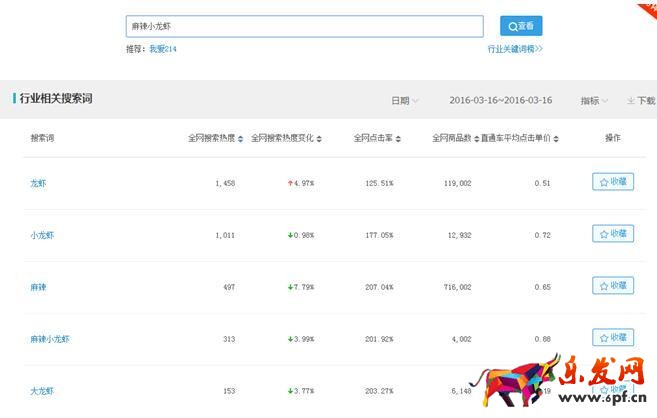Image resolution: width=657 pixels, height=418 pixels.
Task: Expand the 日期 dropdown
Action: 405,100
